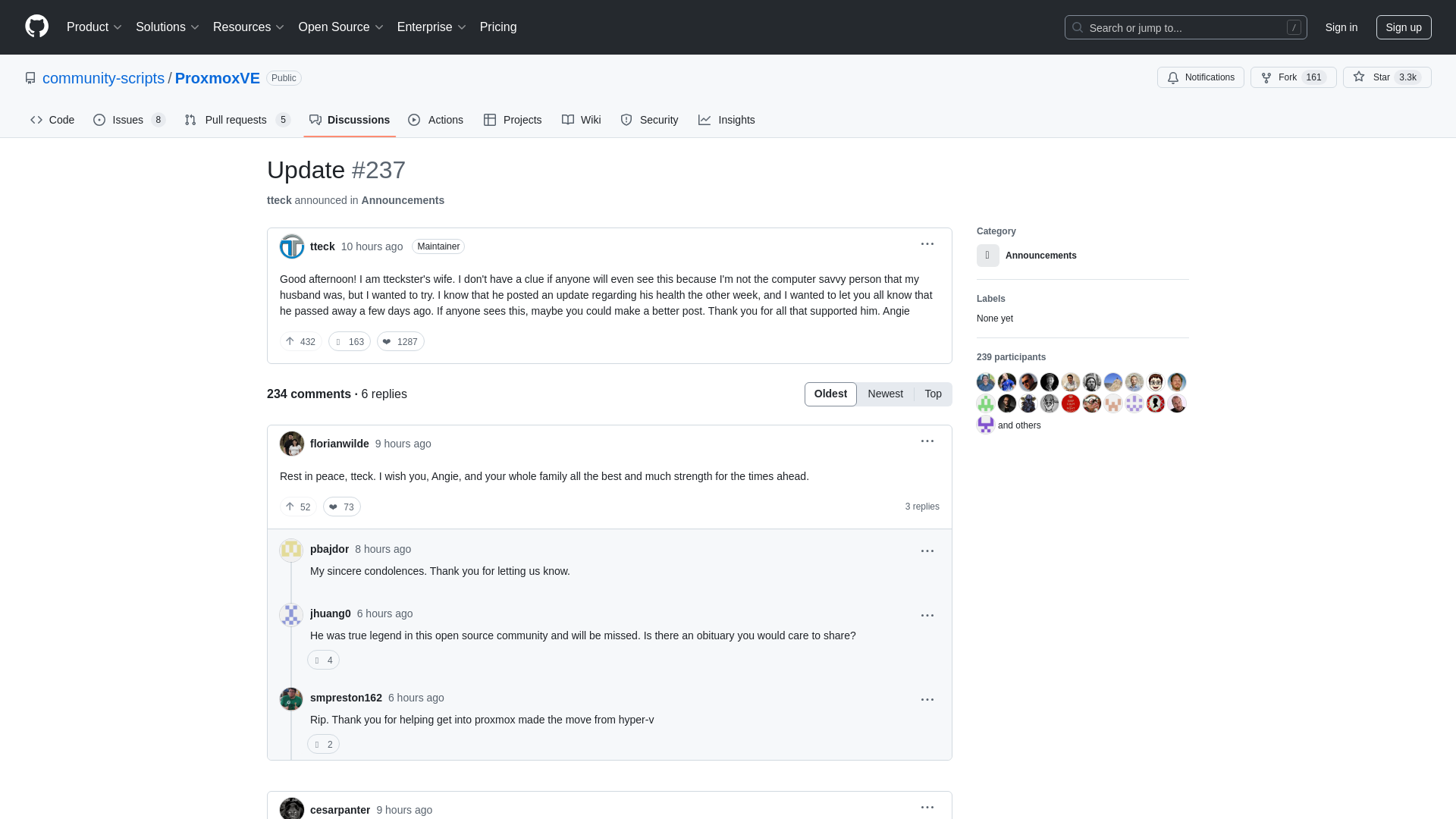Focus the Search or jump to field
Image resolution: width=1456 pixels, height=819 pixels.
tap(1185, 27)
